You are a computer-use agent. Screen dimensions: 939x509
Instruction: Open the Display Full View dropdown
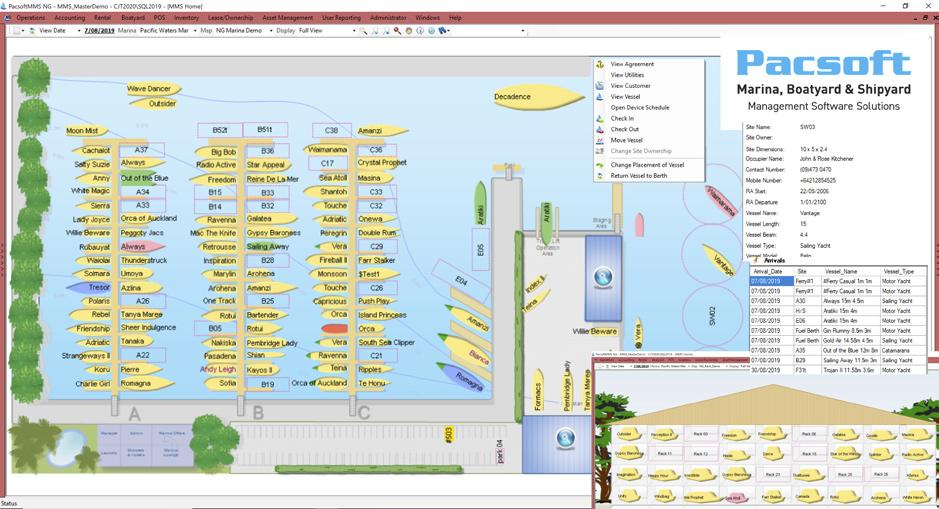point(354,31)
